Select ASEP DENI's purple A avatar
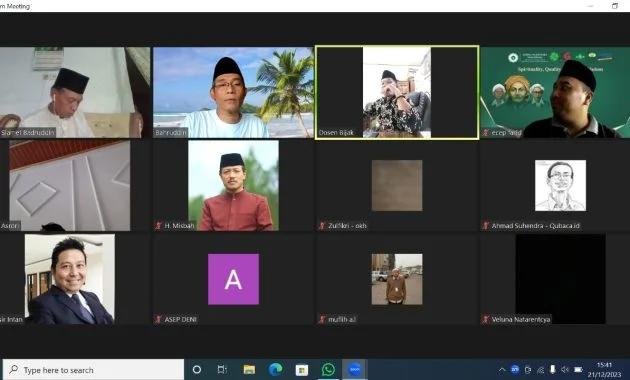This screenshot has height=380, width=630. pyautogui.click(x=233, y=279)
